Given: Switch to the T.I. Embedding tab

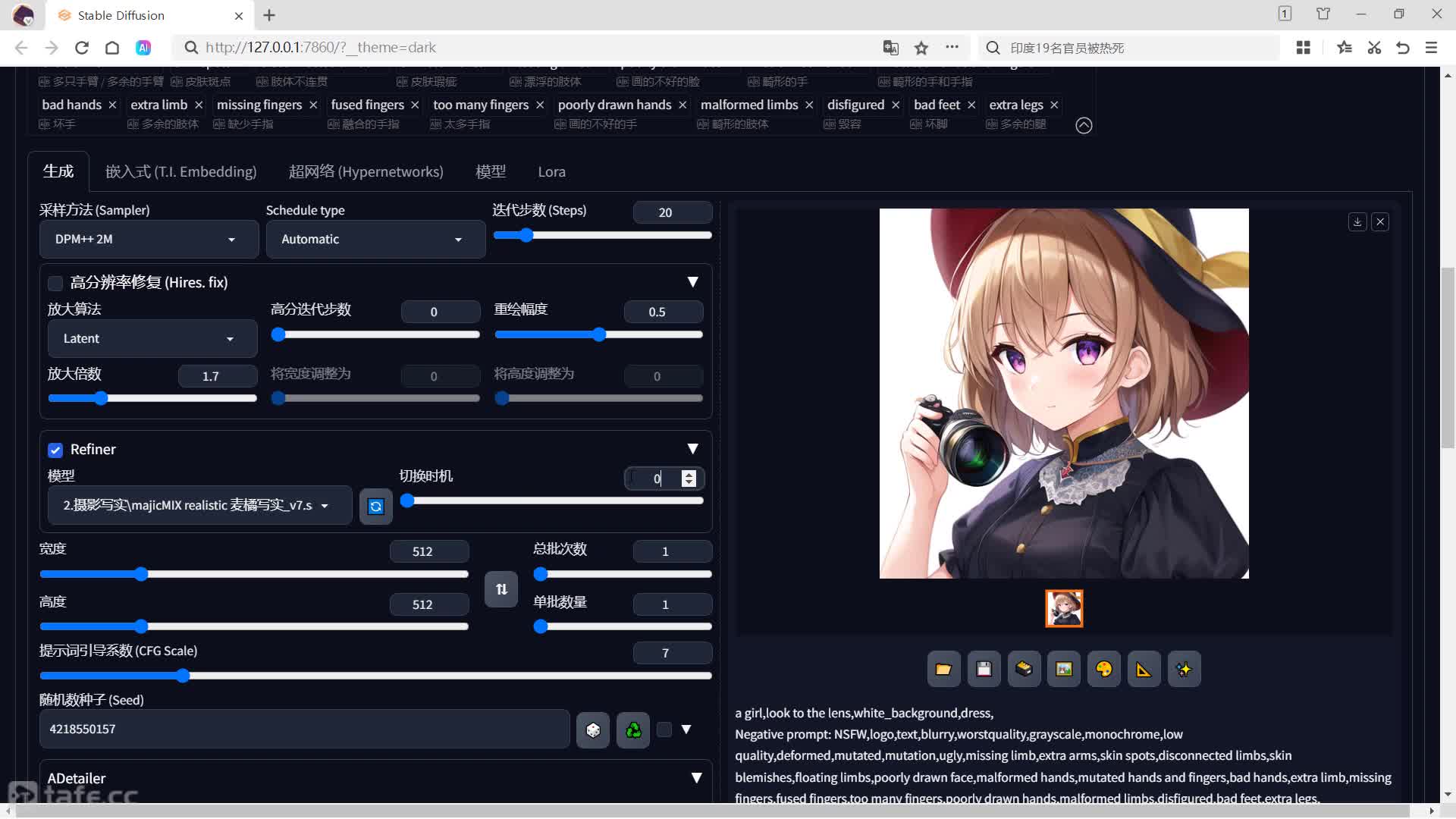Looking at the screenshot, I should click(181, 171).
